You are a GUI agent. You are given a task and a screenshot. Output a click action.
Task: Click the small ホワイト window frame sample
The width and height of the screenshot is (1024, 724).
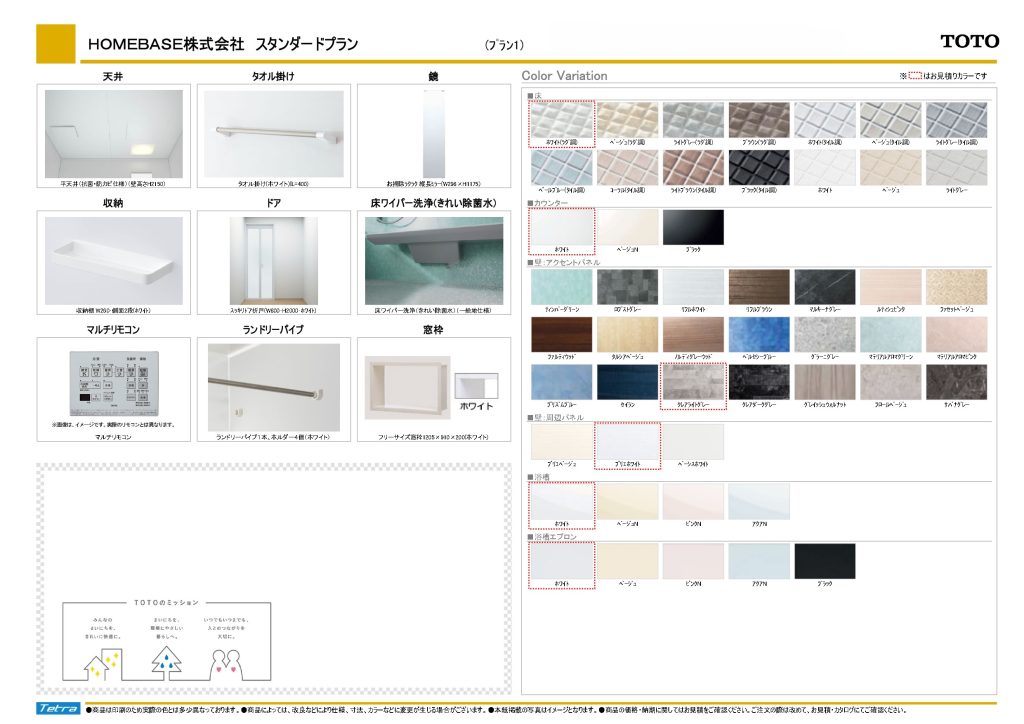pos(476,388)
